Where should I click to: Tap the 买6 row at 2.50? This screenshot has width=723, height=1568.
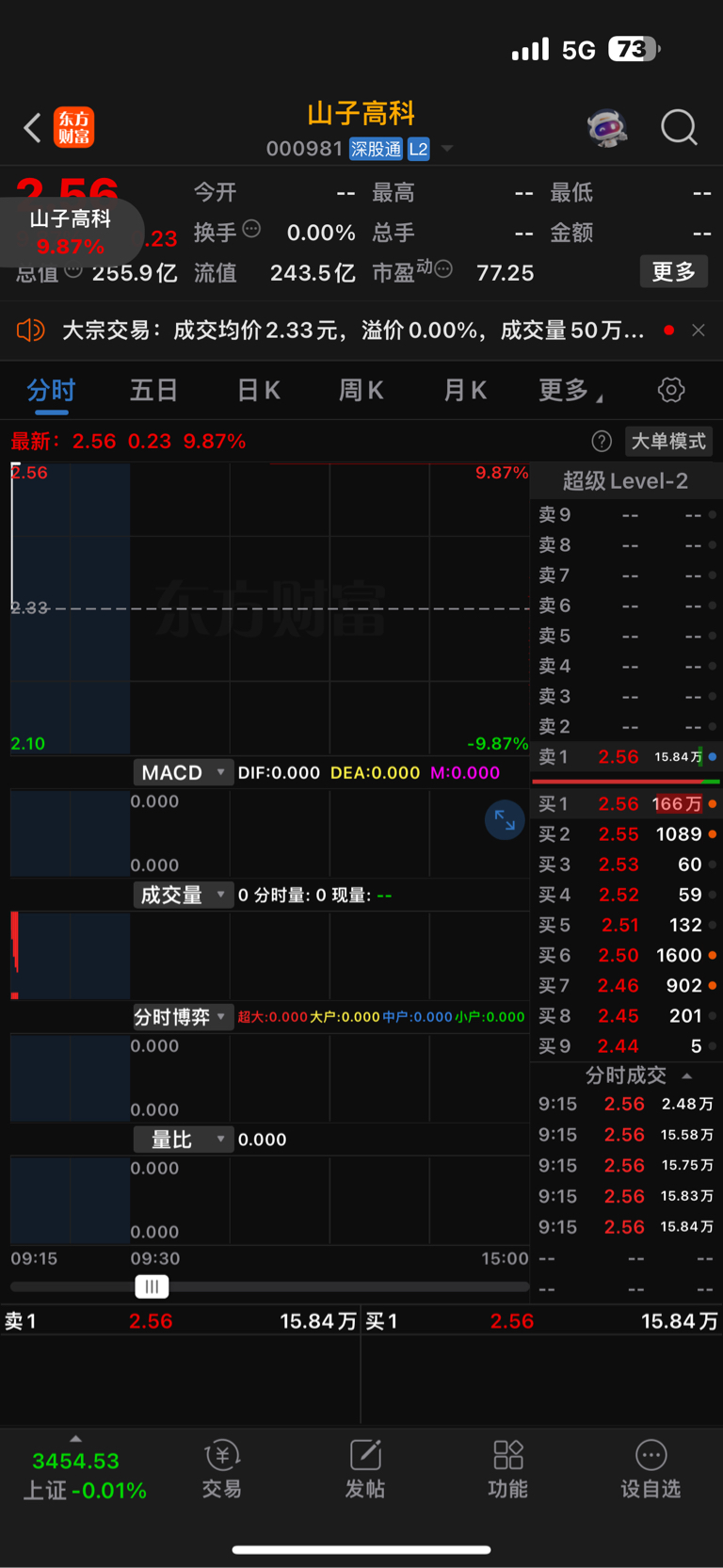coord(626,955)
